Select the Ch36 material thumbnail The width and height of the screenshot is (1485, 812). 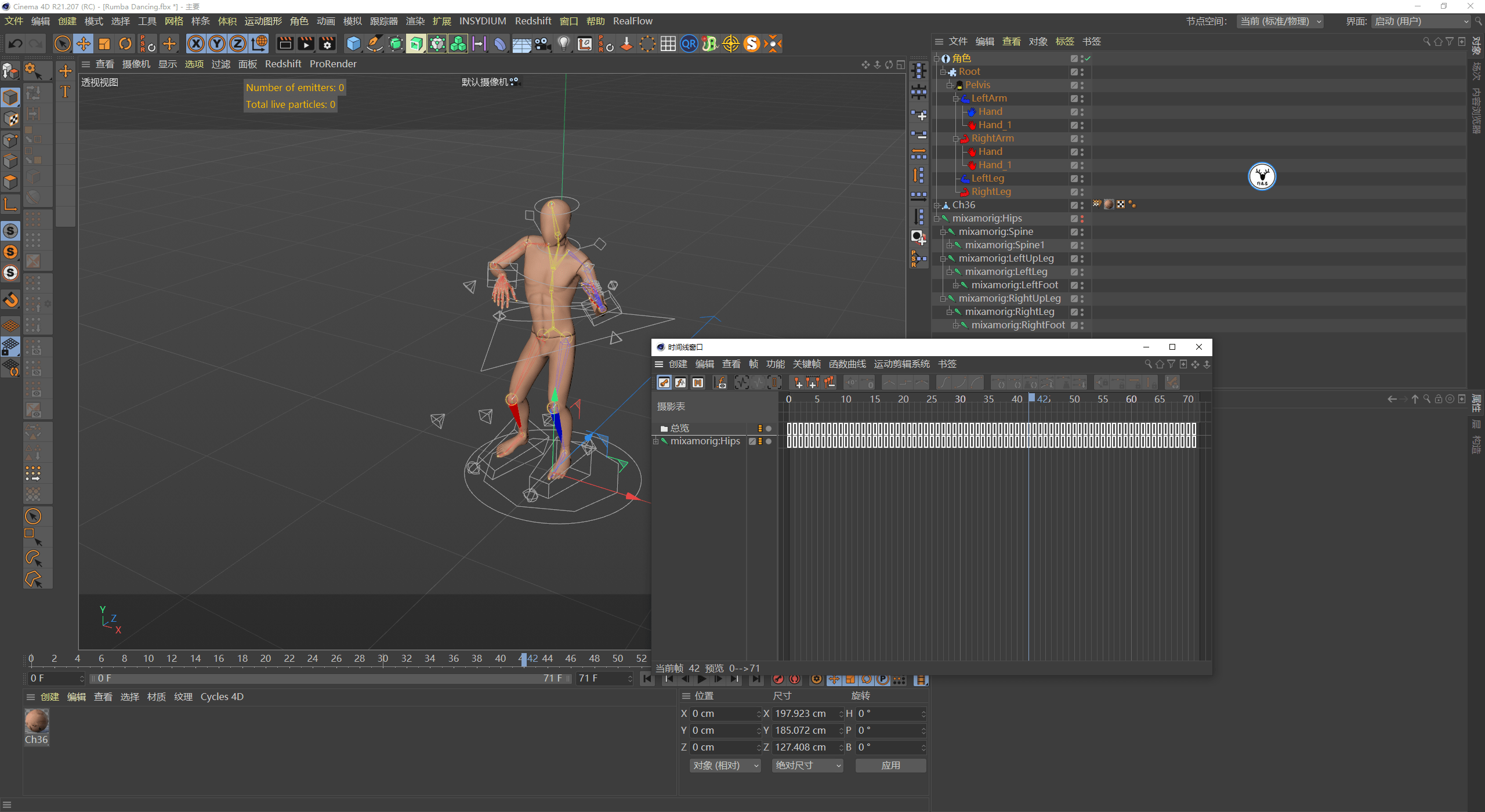37,722
